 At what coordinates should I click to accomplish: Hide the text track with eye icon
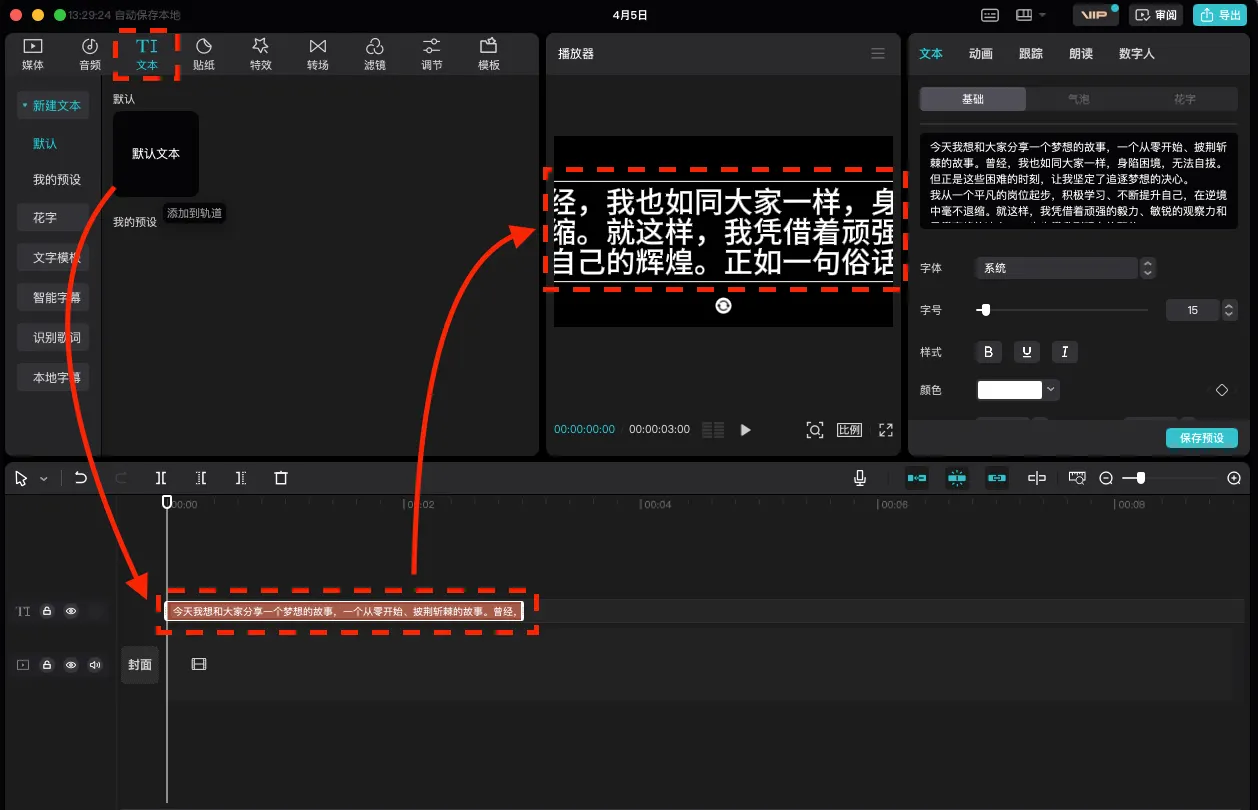click(x=71, y=611)
